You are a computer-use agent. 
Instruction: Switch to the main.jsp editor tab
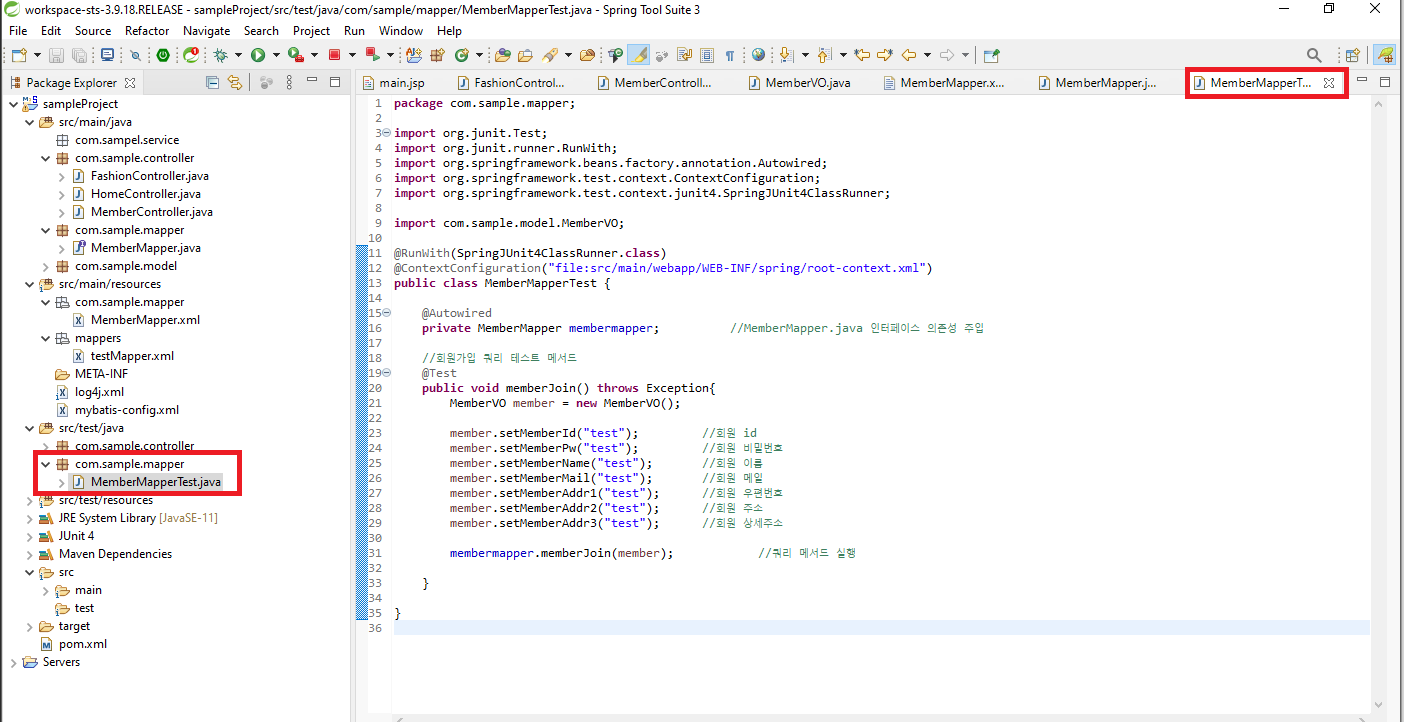click(395, 83)
